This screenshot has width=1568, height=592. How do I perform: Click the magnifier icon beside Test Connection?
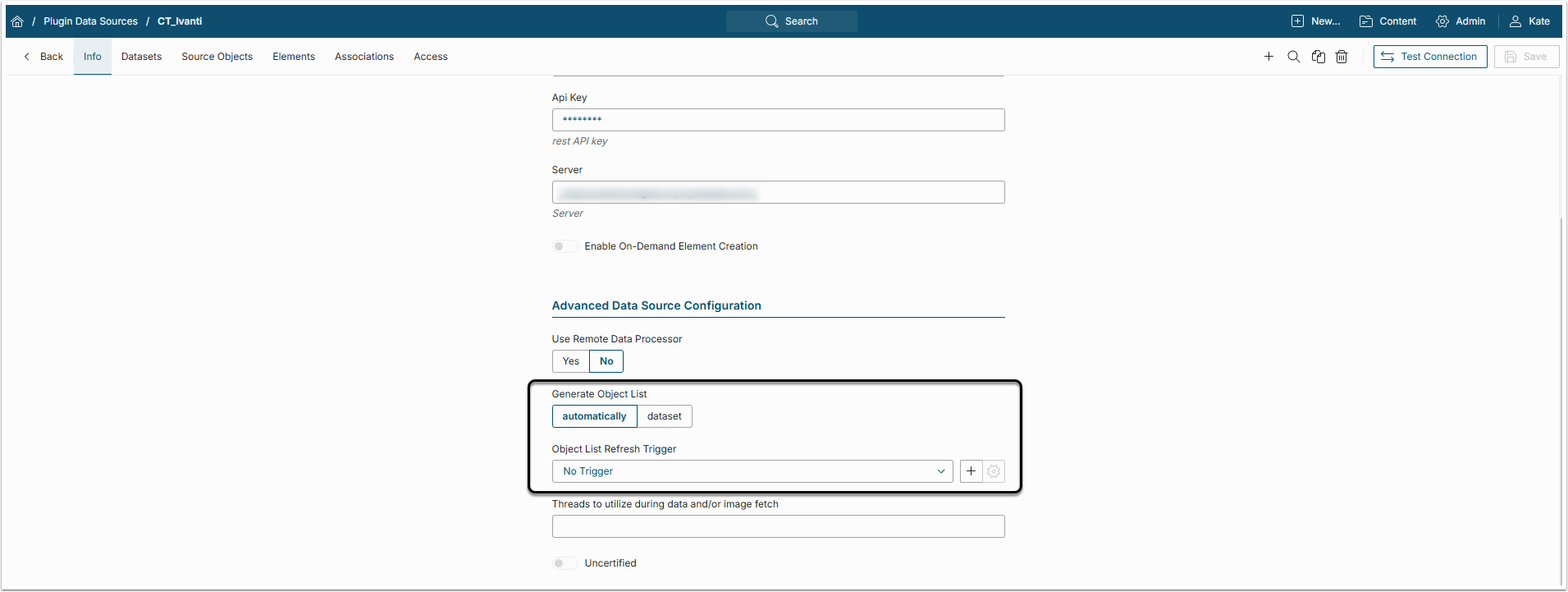click(x=1293, y=57)
